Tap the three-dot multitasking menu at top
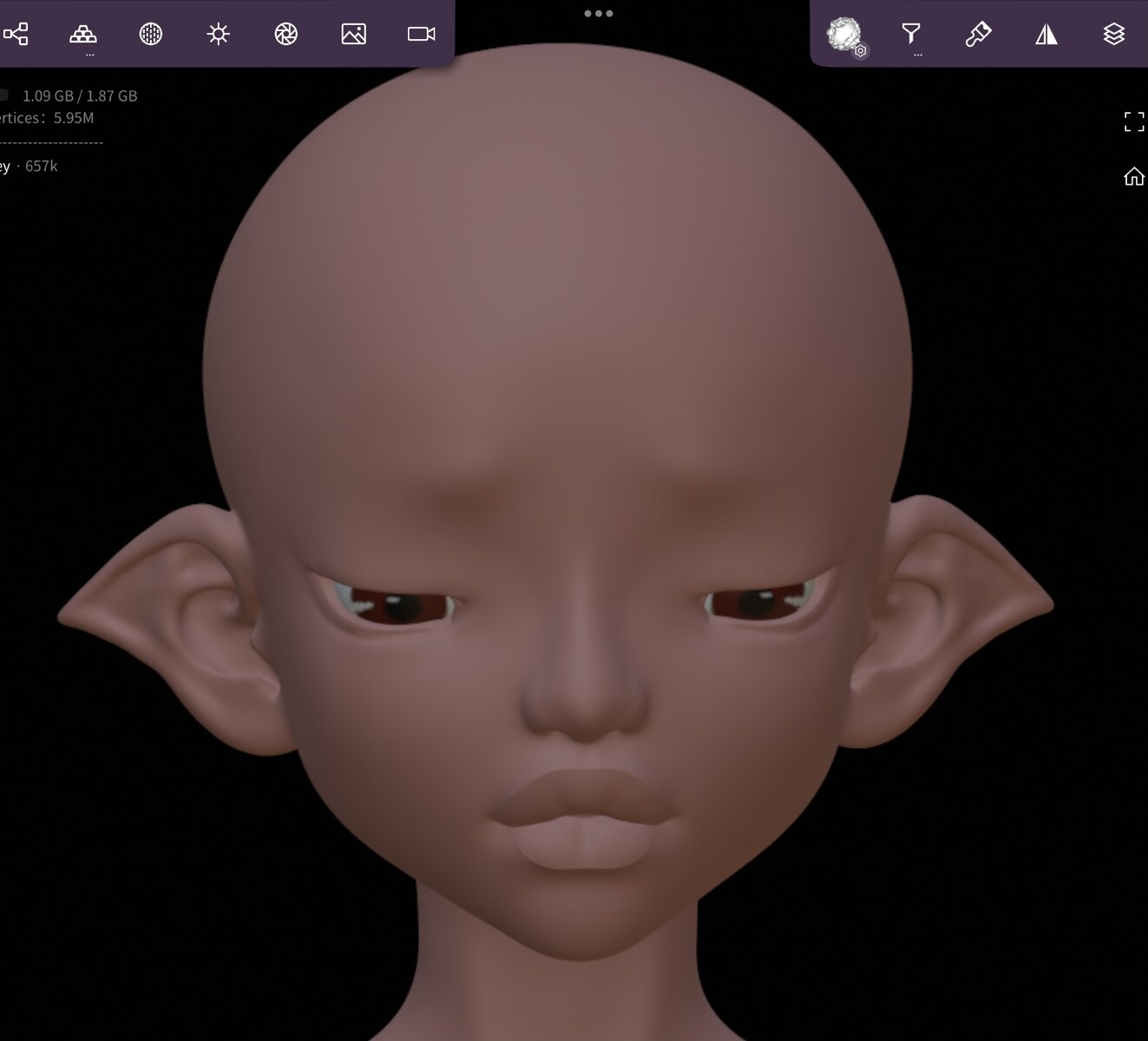 [599, 14]
